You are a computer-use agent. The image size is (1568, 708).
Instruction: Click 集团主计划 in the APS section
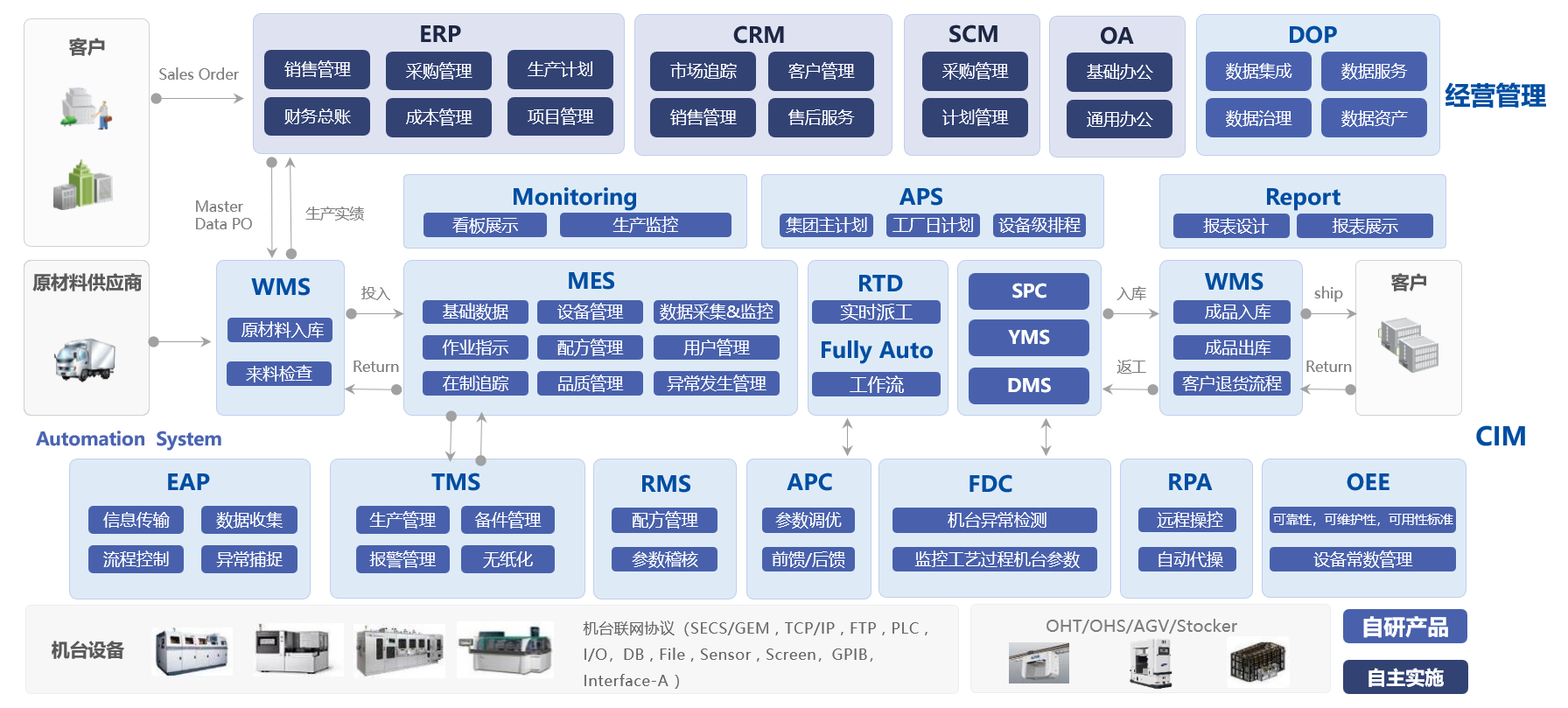coord(826,225)
